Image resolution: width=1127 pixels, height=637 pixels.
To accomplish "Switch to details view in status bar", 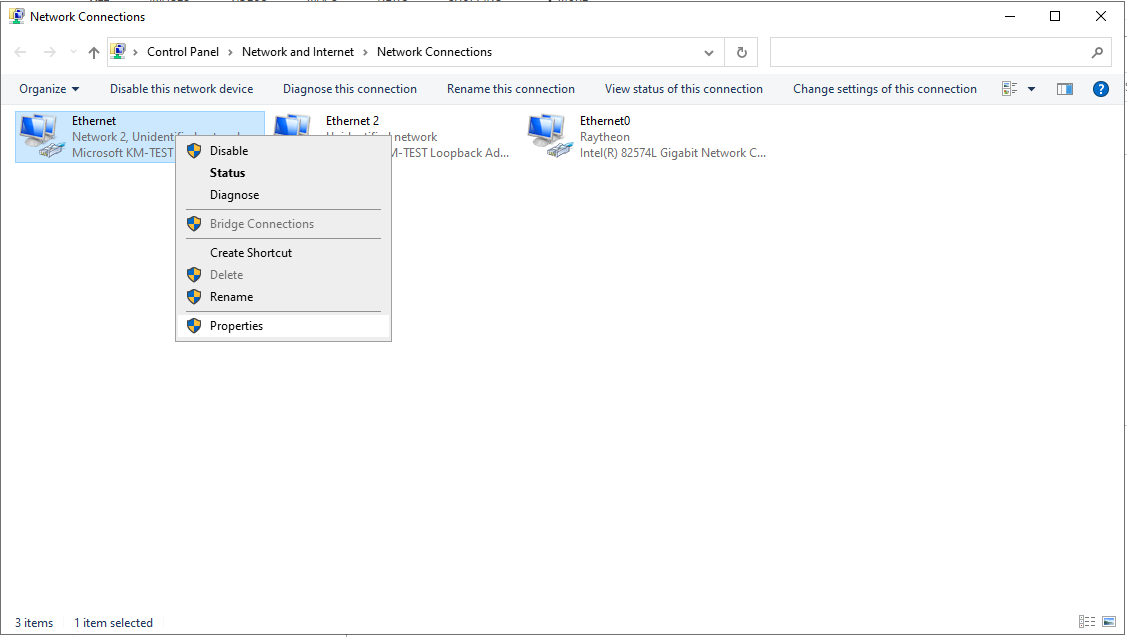I will pyautogui.click(x=1087, y=622).
